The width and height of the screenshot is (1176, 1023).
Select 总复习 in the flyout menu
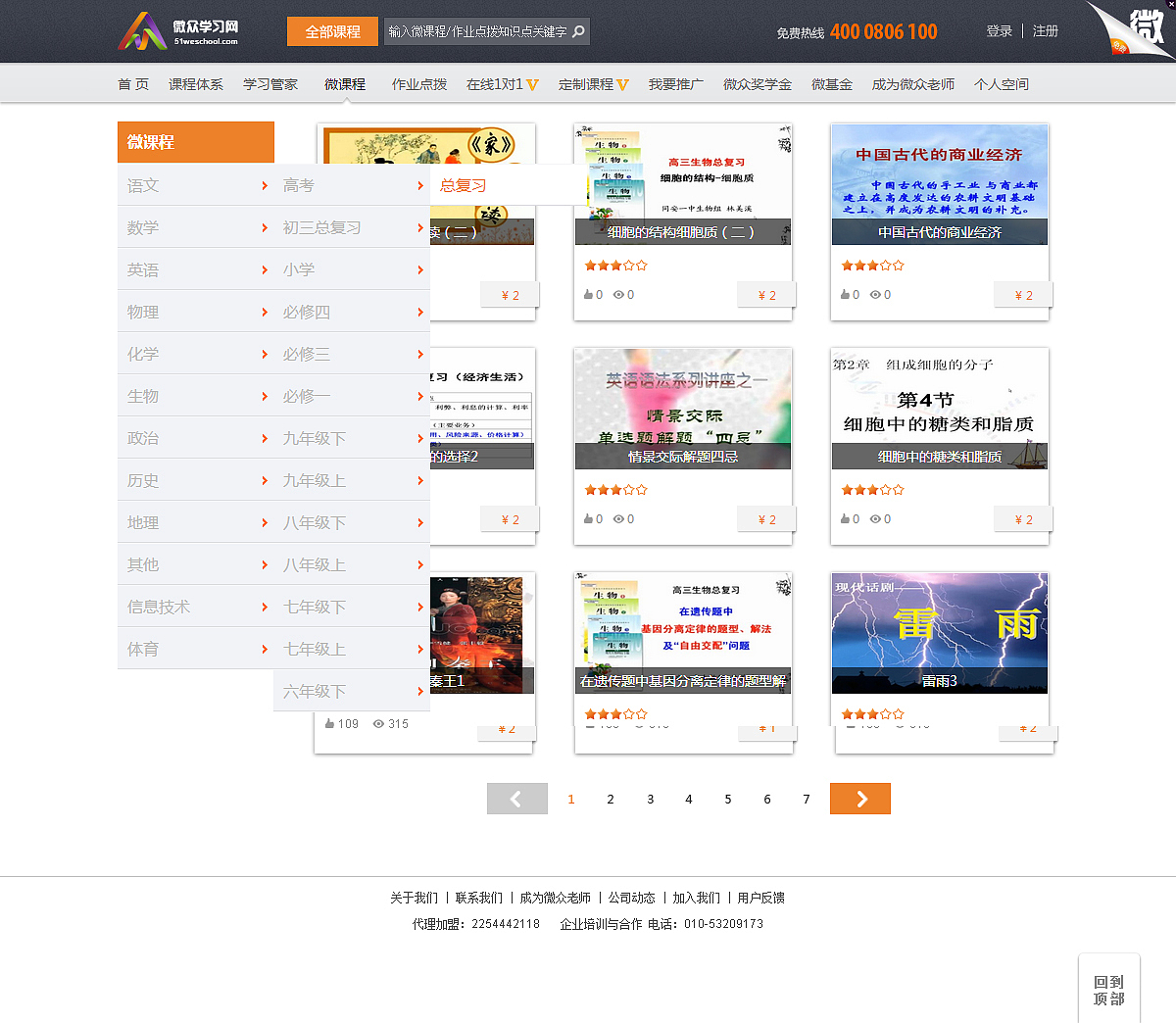point(464,185)
